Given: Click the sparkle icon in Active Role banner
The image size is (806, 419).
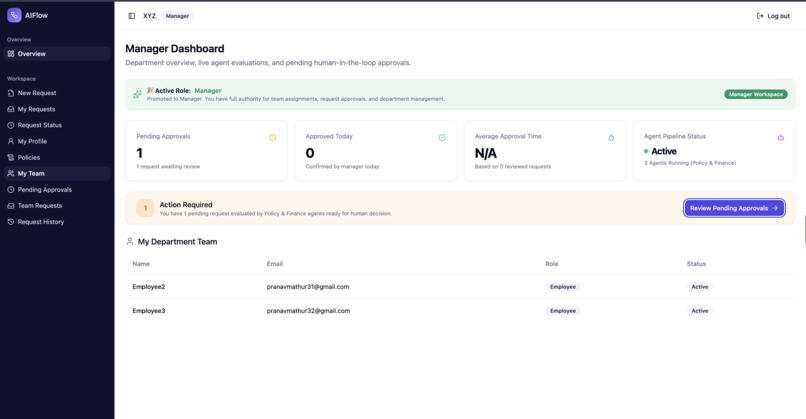Looking at the screenshot, I should pos(137,94).
